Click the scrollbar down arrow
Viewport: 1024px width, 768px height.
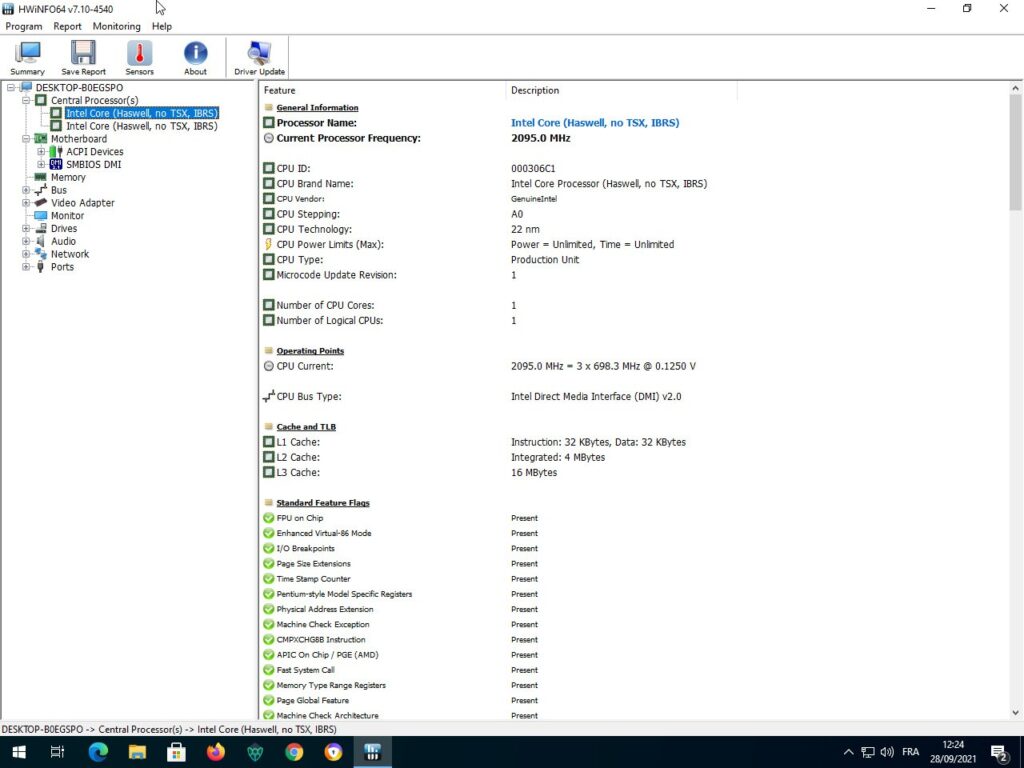click(1015, 713)
